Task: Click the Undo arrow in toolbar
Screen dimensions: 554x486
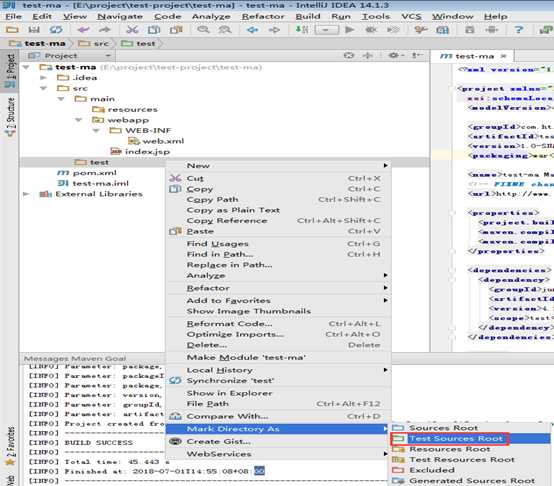Action: coord(83,30)
